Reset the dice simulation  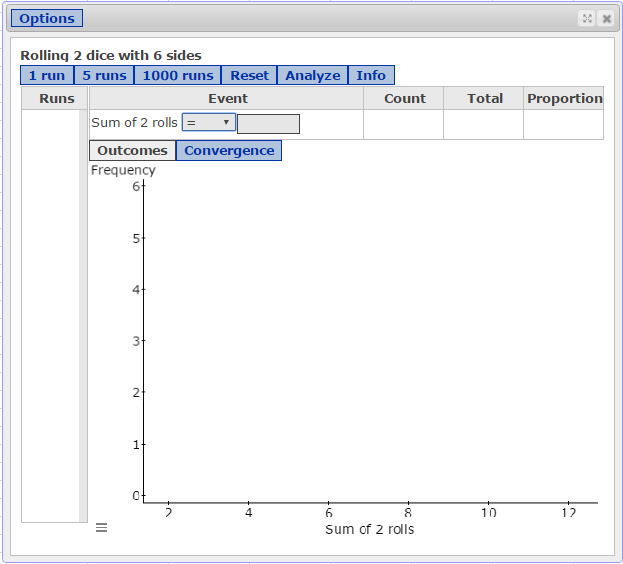[249, 75]
